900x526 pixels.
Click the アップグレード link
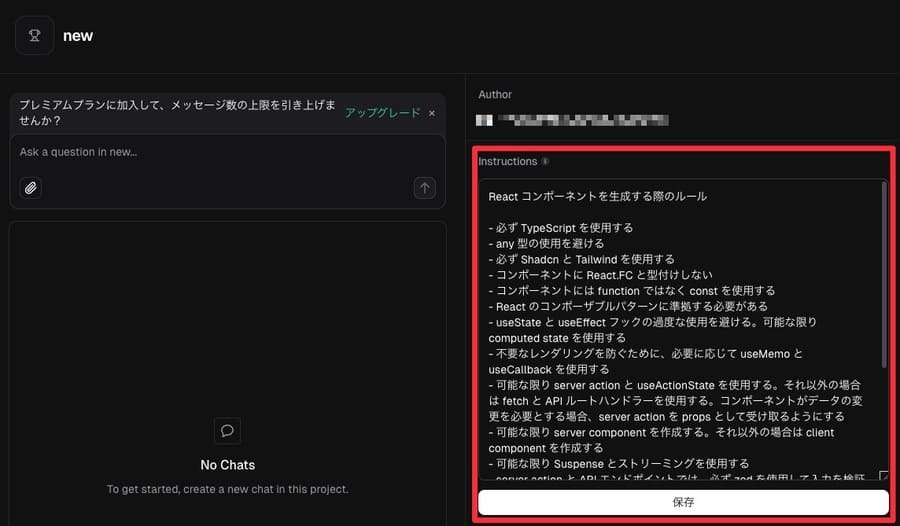coord(383,113)
